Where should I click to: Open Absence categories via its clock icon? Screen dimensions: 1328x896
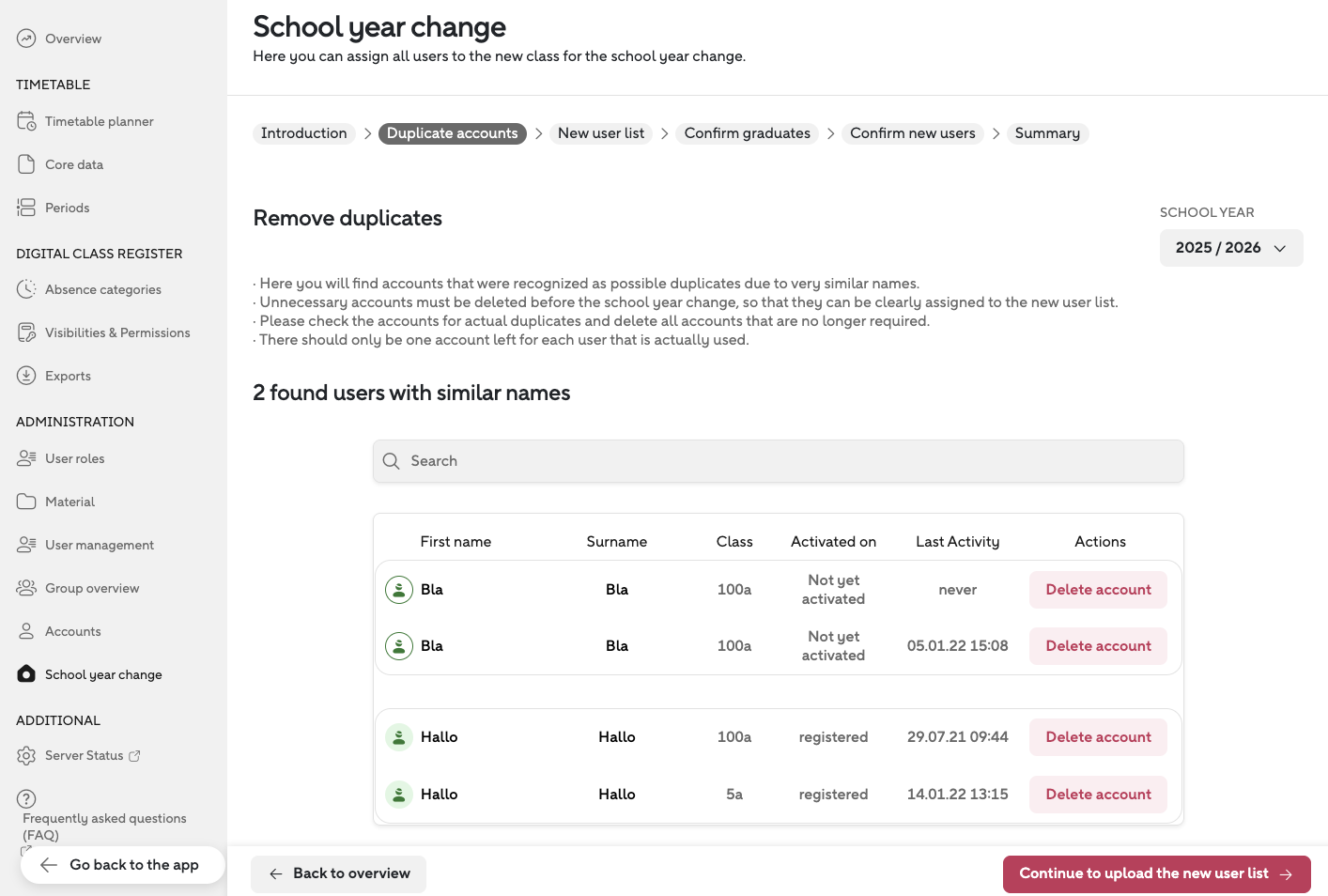(26, 289)
